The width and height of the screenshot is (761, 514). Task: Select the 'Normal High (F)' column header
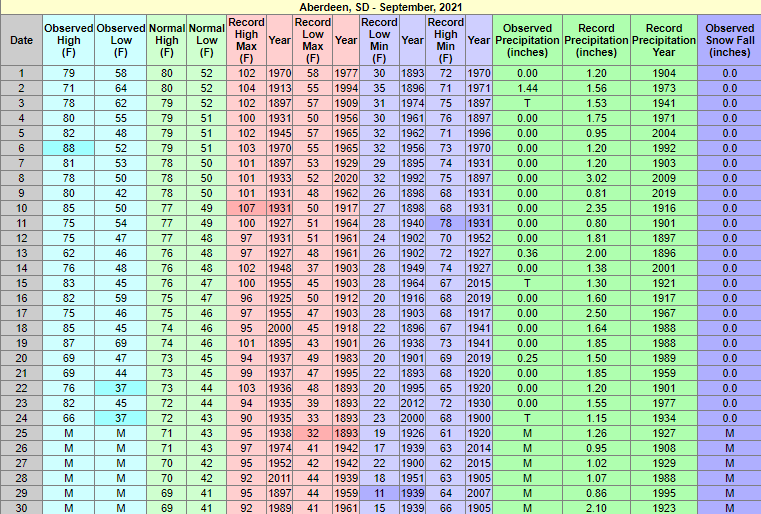[x=167, y=40]
